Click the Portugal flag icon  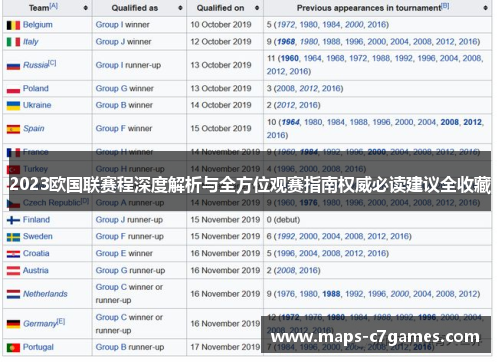click(x=13, y=348)
